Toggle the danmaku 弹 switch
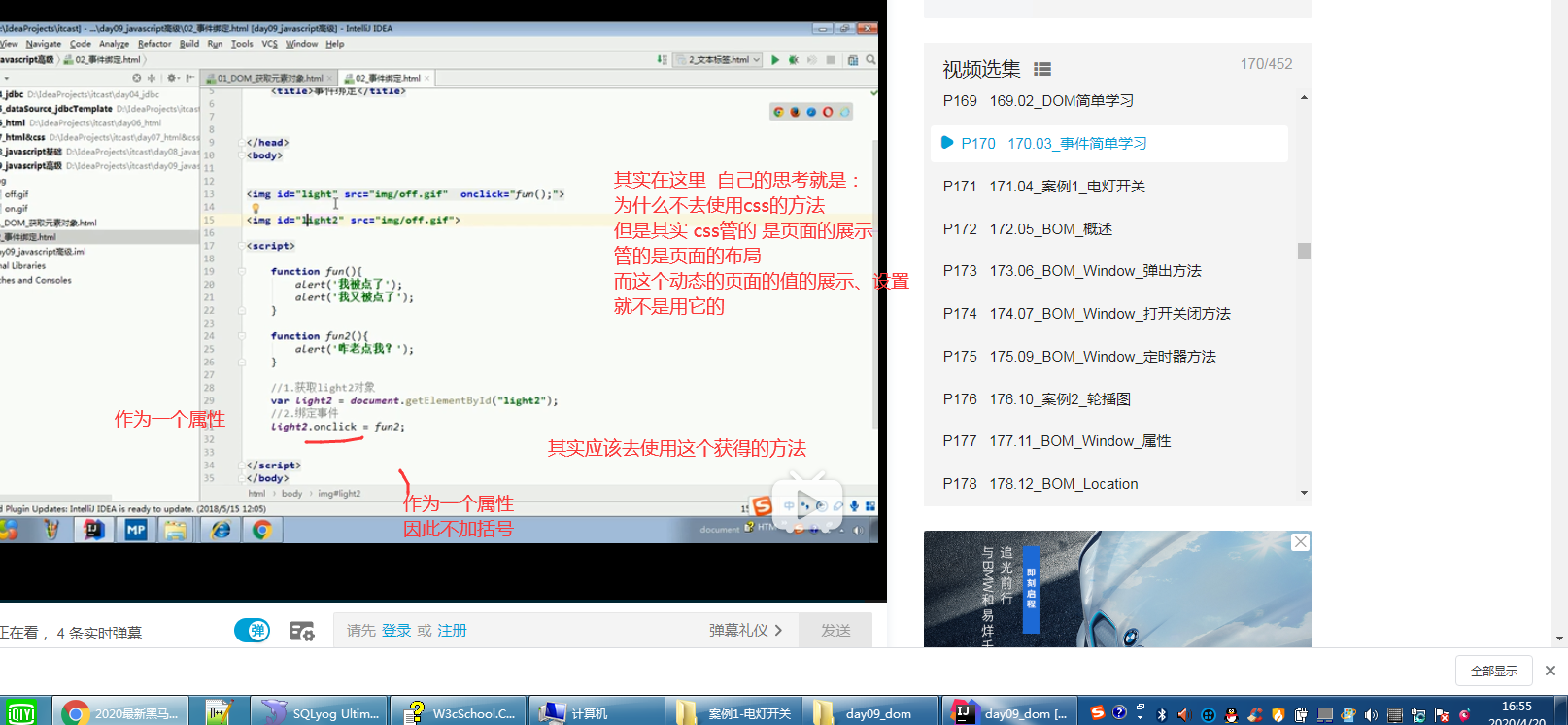The width and height of the screenshot is (1568, 725). pyautogui.click(x=253, y=631)
